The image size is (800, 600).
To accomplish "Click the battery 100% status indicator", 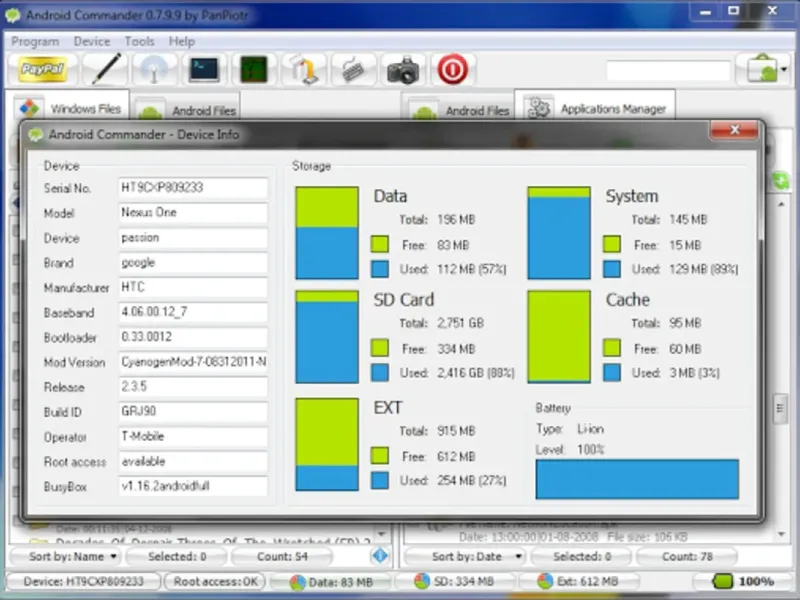I will coord(743,581).
